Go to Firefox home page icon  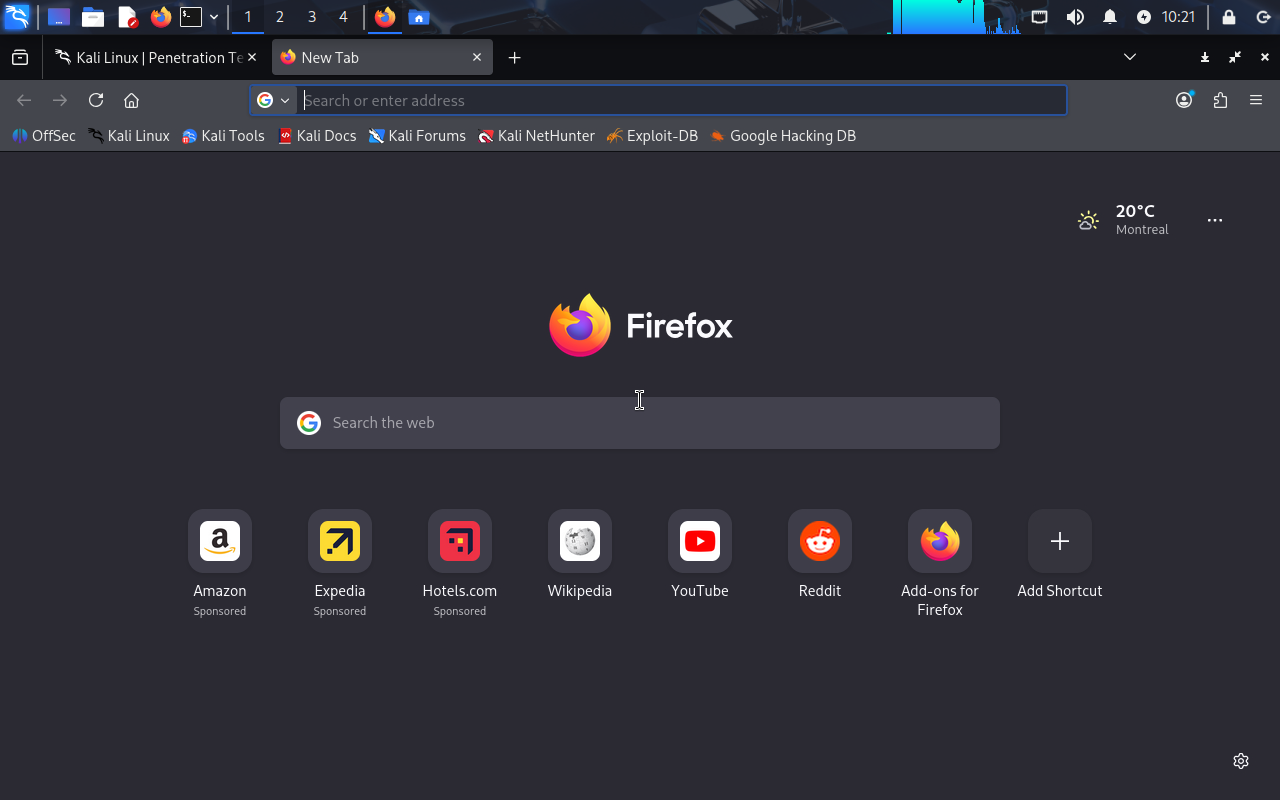click(x=131, y=100)
